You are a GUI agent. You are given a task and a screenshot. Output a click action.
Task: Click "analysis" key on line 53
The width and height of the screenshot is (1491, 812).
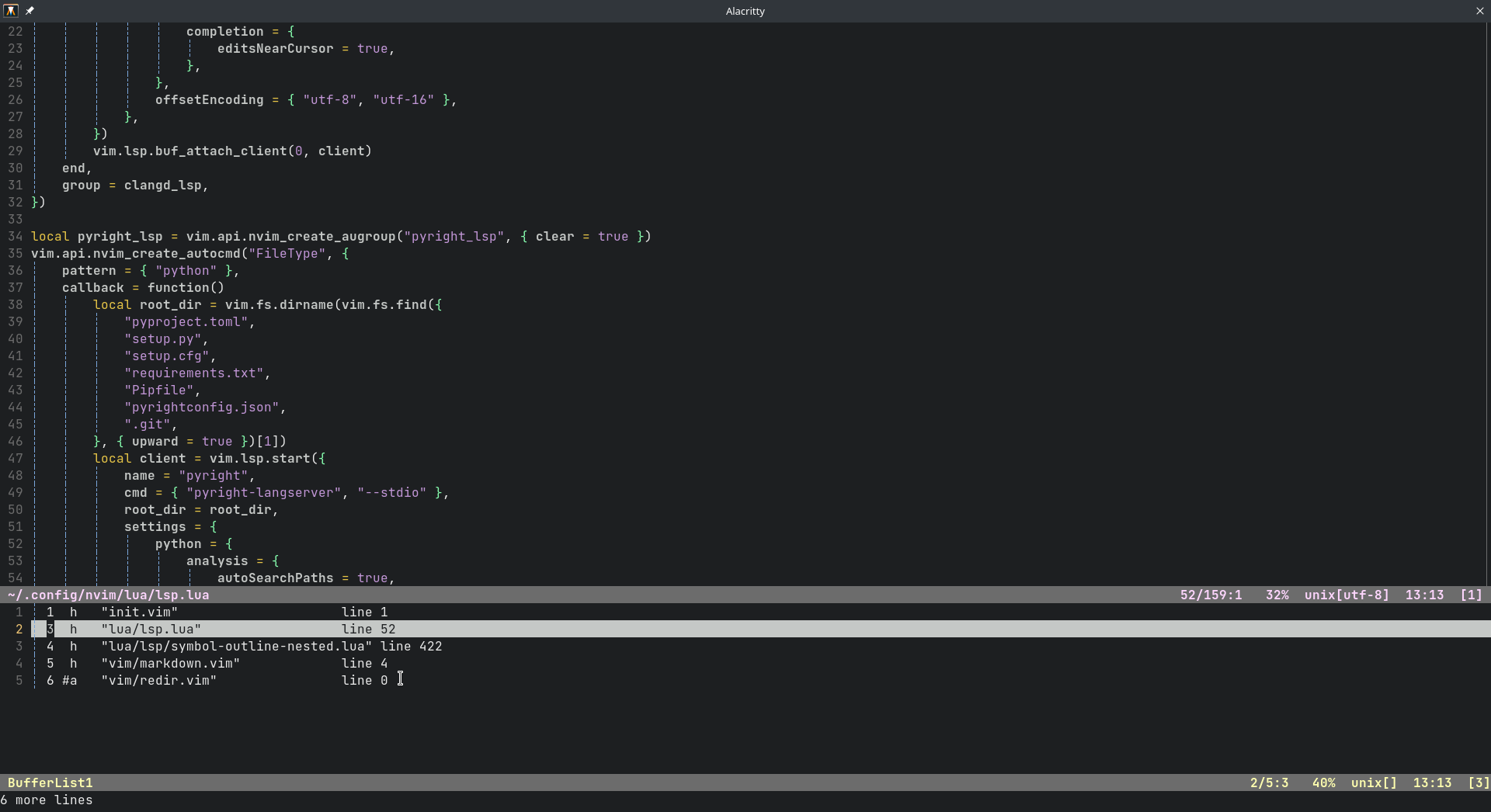(x=217, y=560)
